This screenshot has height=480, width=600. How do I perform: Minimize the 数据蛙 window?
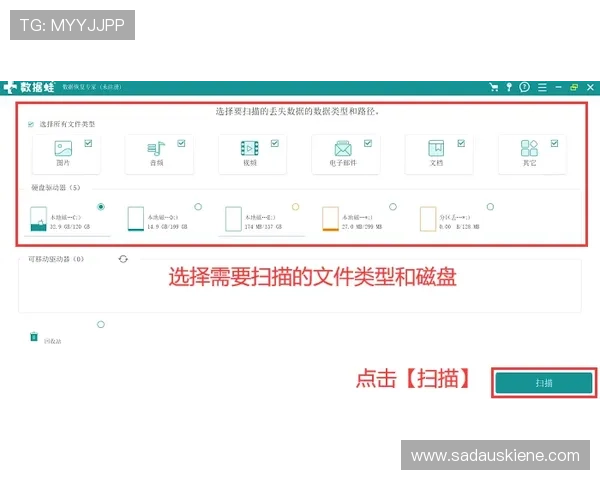[x=558, y=87]
